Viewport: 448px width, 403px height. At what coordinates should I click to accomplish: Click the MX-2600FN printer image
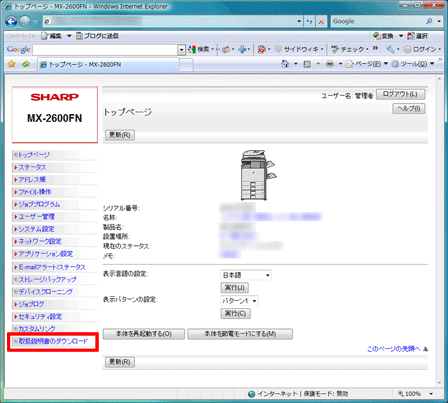(258, 175)
